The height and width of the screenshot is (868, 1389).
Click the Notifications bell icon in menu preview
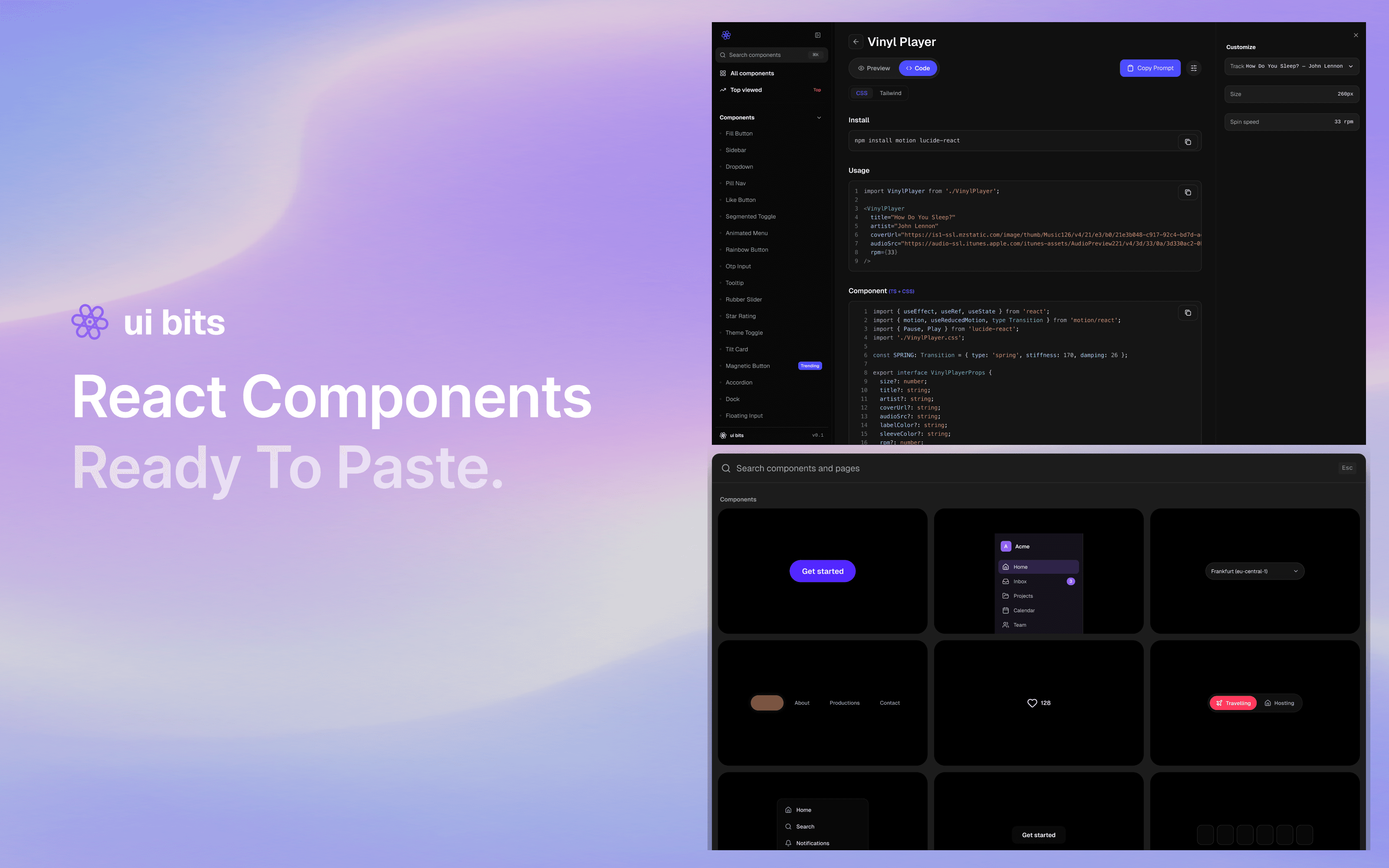coord(788,843)
